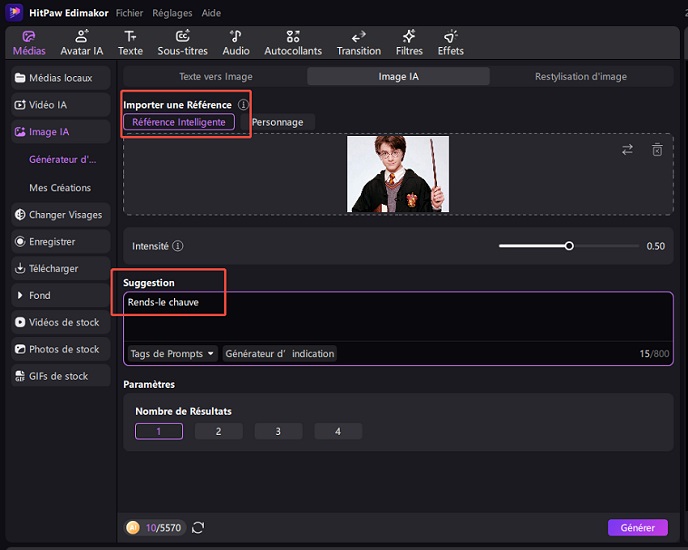Image resolution: width=688 pixels, height=550 pixels.
Task: Open Autocollants stickers panel
Action: point(293,43)
